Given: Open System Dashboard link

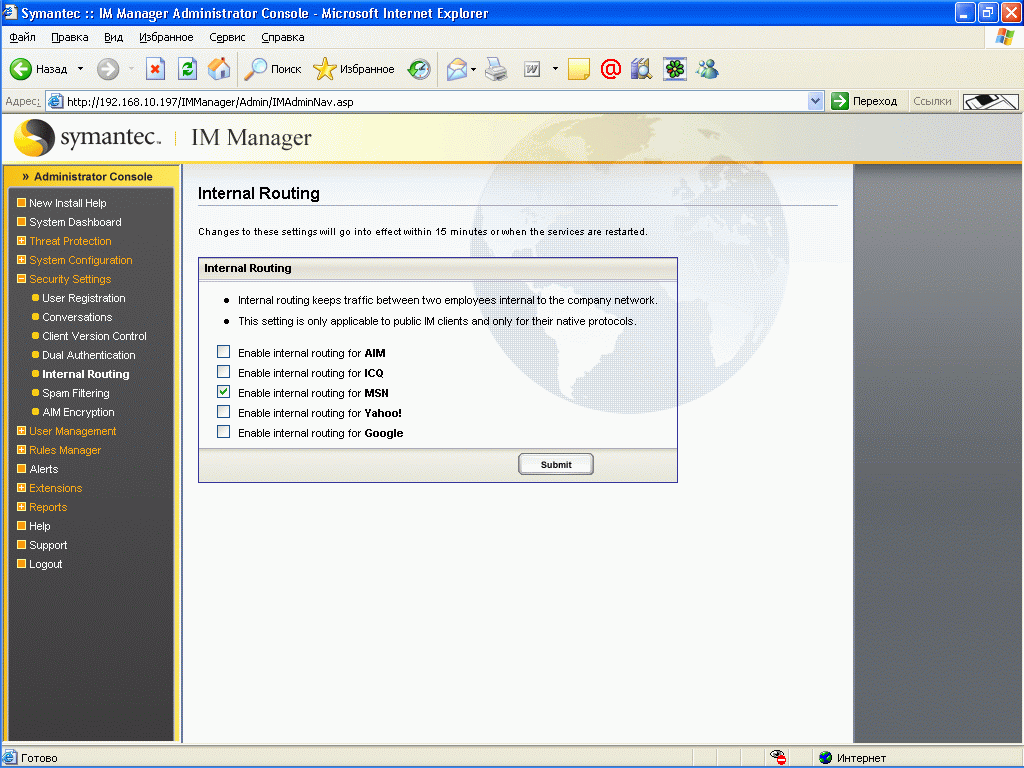Looking at the screenshot, I should (75, 222).
